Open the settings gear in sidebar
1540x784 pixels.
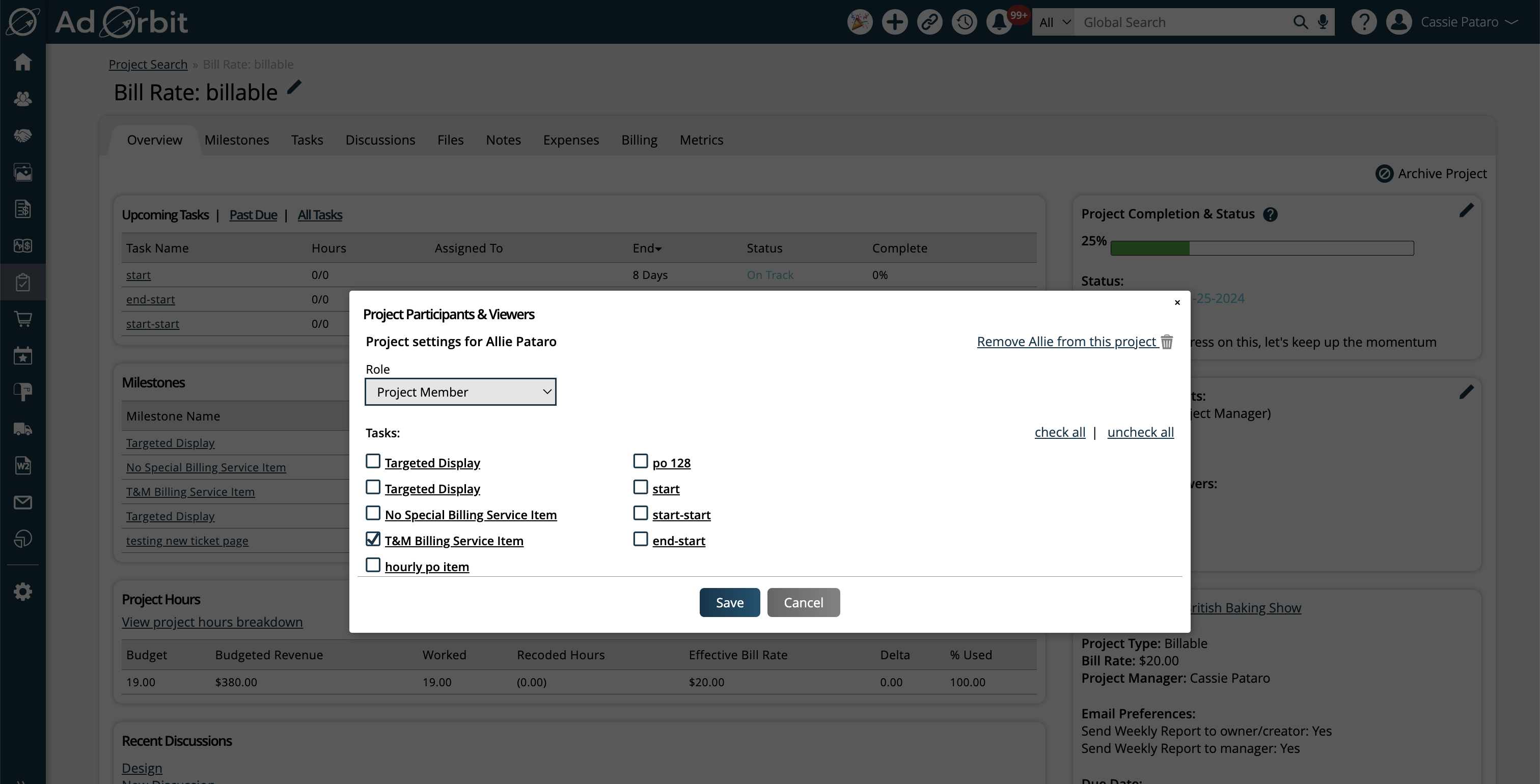pyautogui.click(x=23, y=592)
